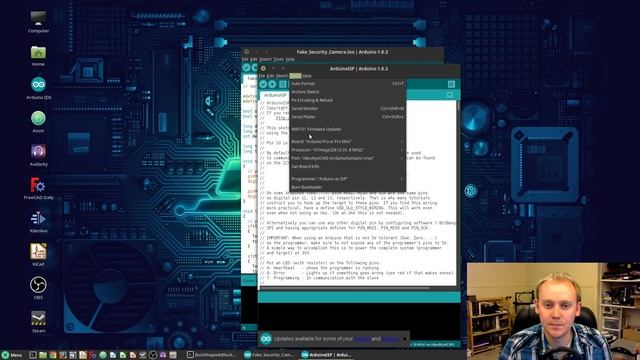Screen dimensions: 640x360
Task: Click the headphones Audacity icon on taskbar
Action: tap(163, 355)
